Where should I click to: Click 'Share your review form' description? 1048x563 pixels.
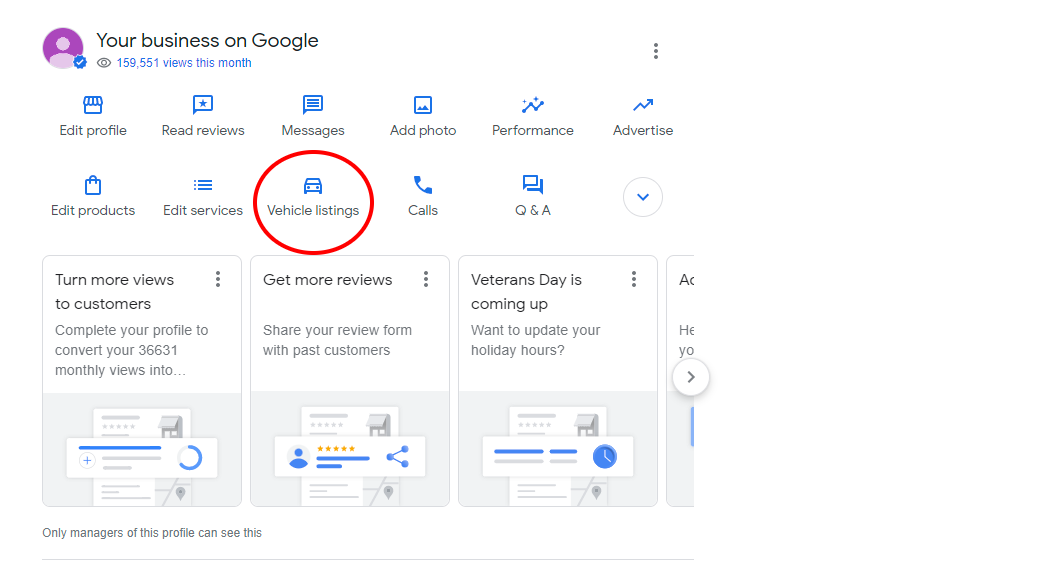(x=337, y=340)
